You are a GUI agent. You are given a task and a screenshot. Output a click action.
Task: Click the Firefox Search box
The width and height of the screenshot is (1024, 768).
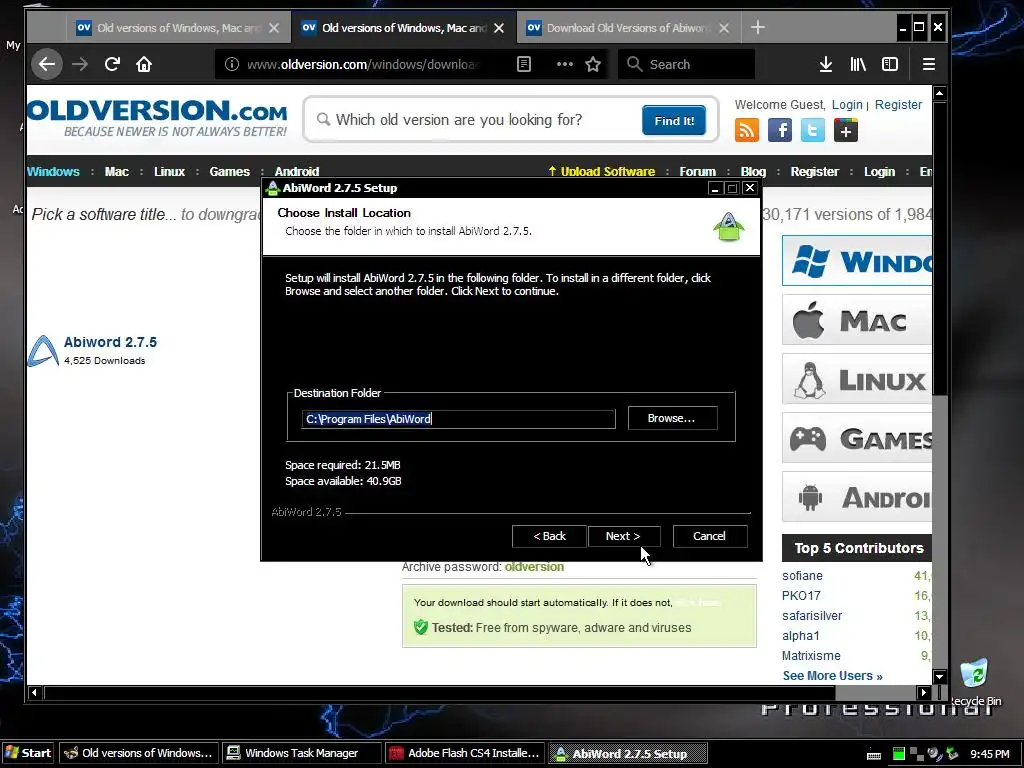(x=686, y=64)
